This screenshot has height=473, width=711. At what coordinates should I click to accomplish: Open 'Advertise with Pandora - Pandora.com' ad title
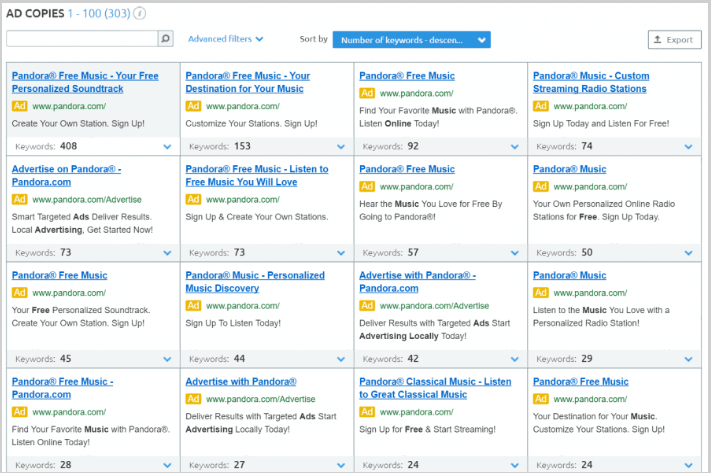coord(417,282)
